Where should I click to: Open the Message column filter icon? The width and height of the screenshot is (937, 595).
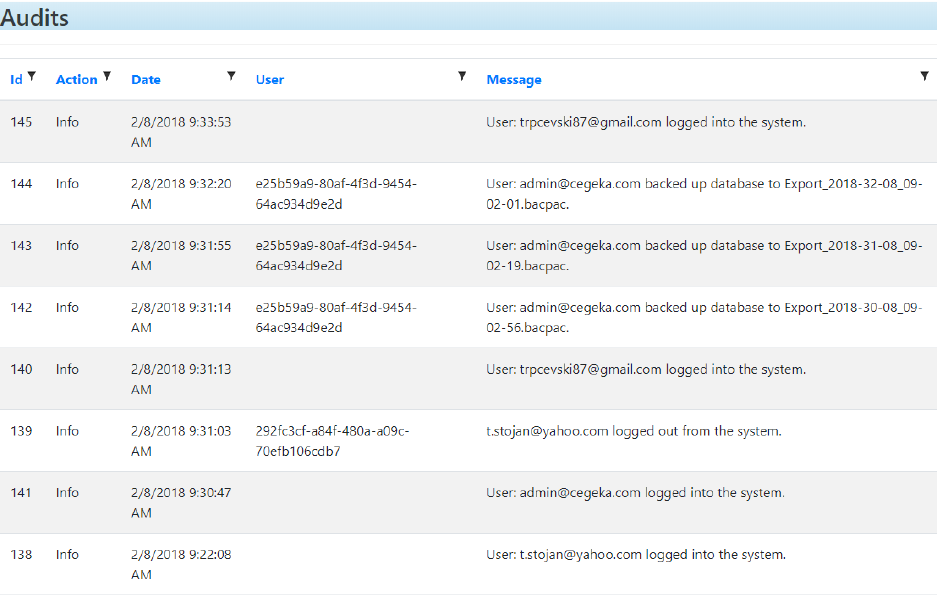tap(924, 76)
